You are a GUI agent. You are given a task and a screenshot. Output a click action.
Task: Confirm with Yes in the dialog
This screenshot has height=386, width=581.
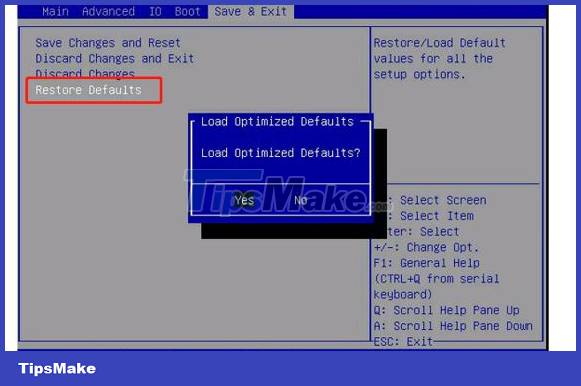click(x=244, y=200)
